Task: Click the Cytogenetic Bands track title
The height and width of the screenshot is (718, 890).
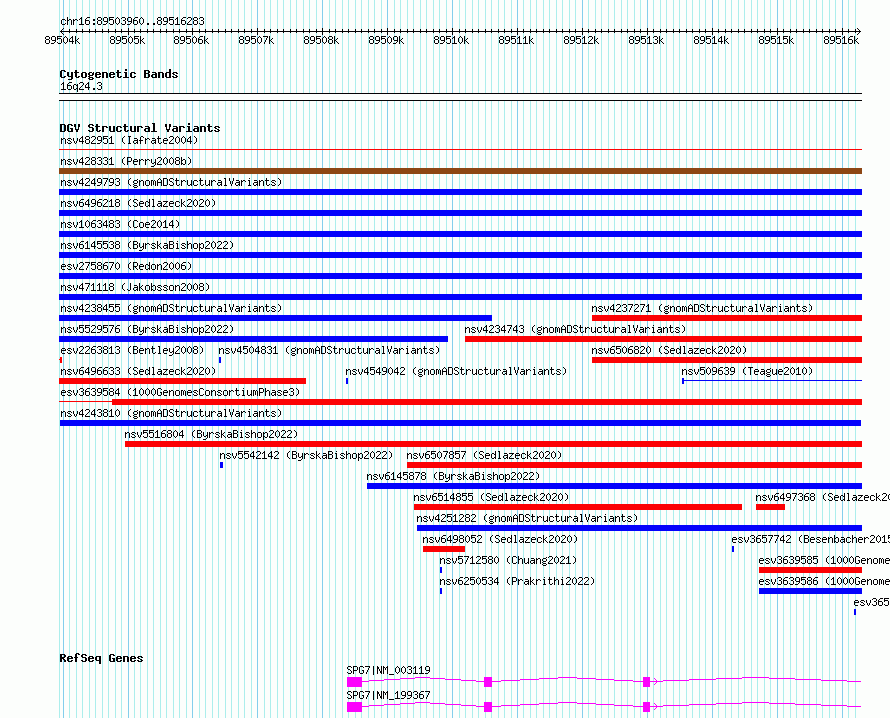Action: point(119,74)
